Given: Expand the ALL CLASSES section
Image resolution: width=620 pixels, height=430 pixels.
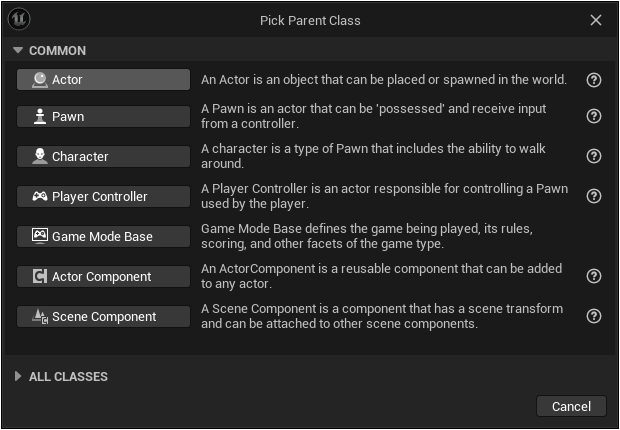Looking at the screenshot, I should pos(18,376).
